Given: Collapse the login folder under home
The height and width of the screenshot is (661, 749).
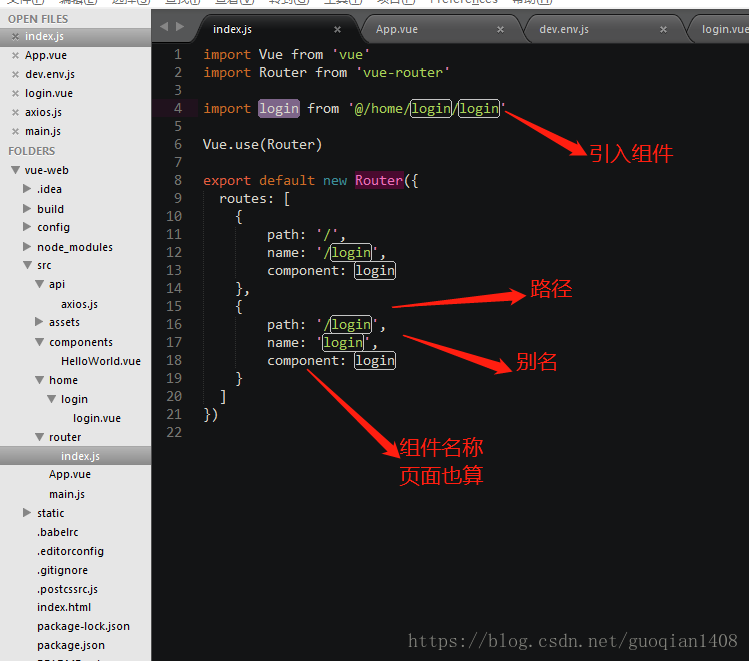Looking at the screenshot, I should pos(52,399).
